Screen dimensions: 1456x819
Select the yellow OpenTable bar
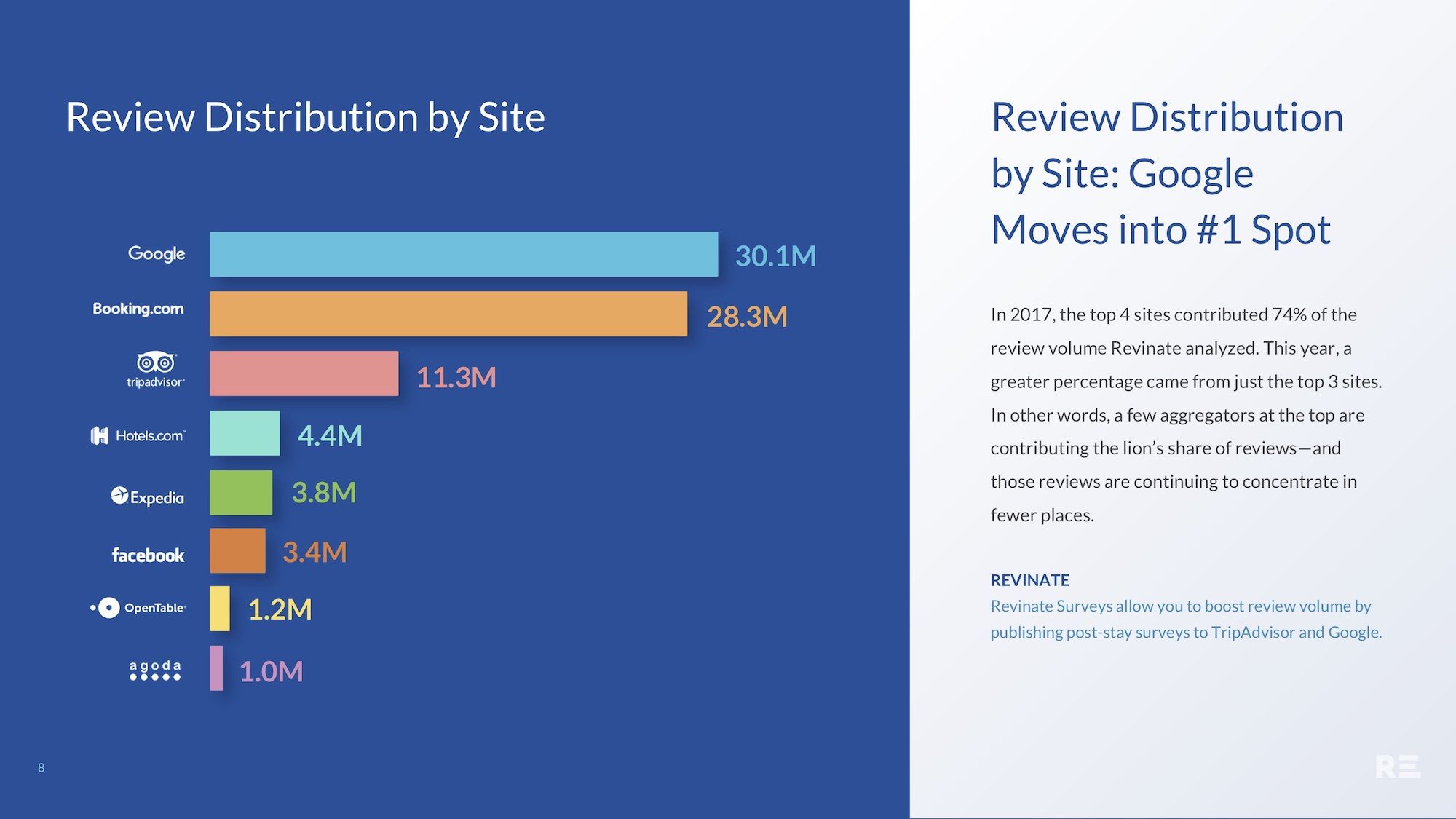point(219,609)
